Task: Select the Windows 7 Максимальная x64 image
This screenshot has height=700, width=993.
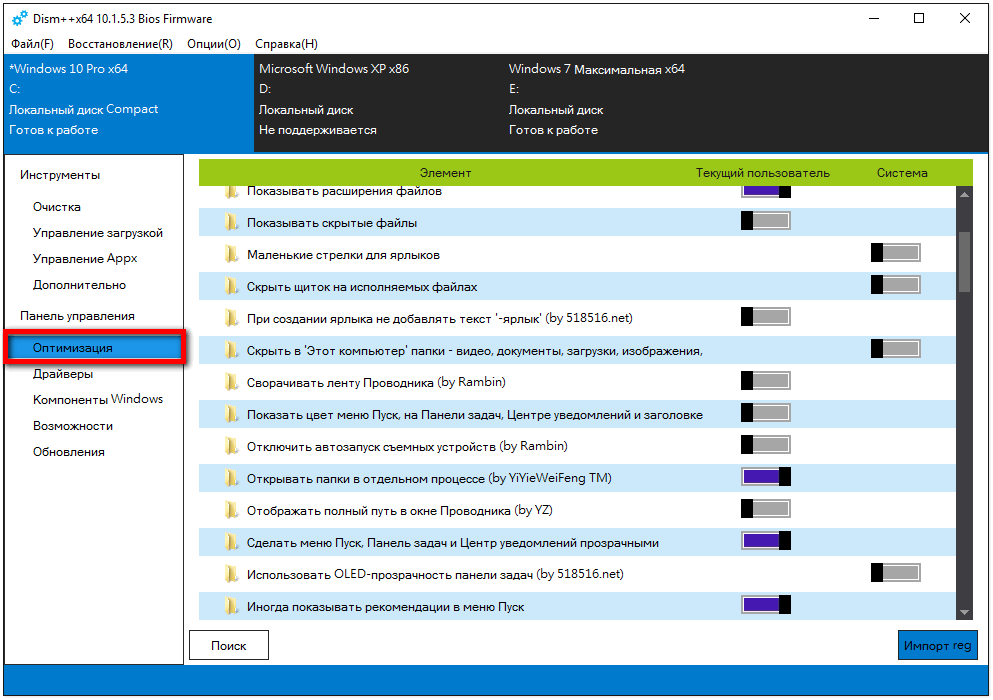Action: [x=596, y=70]
